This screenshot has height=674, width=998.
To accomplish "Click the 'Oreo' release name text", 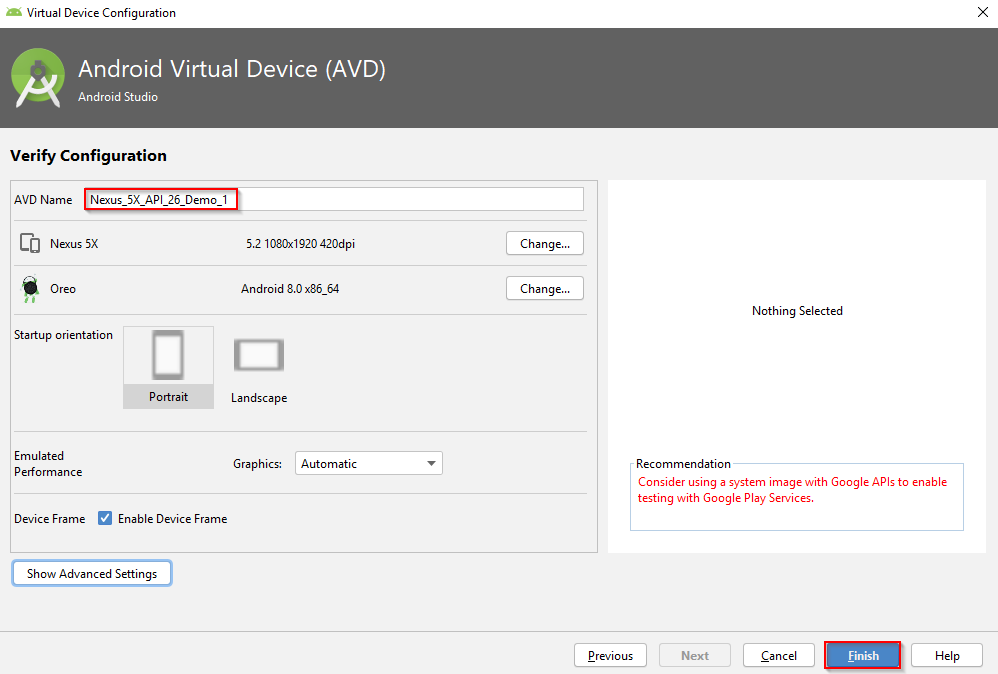I will point(63,289).
